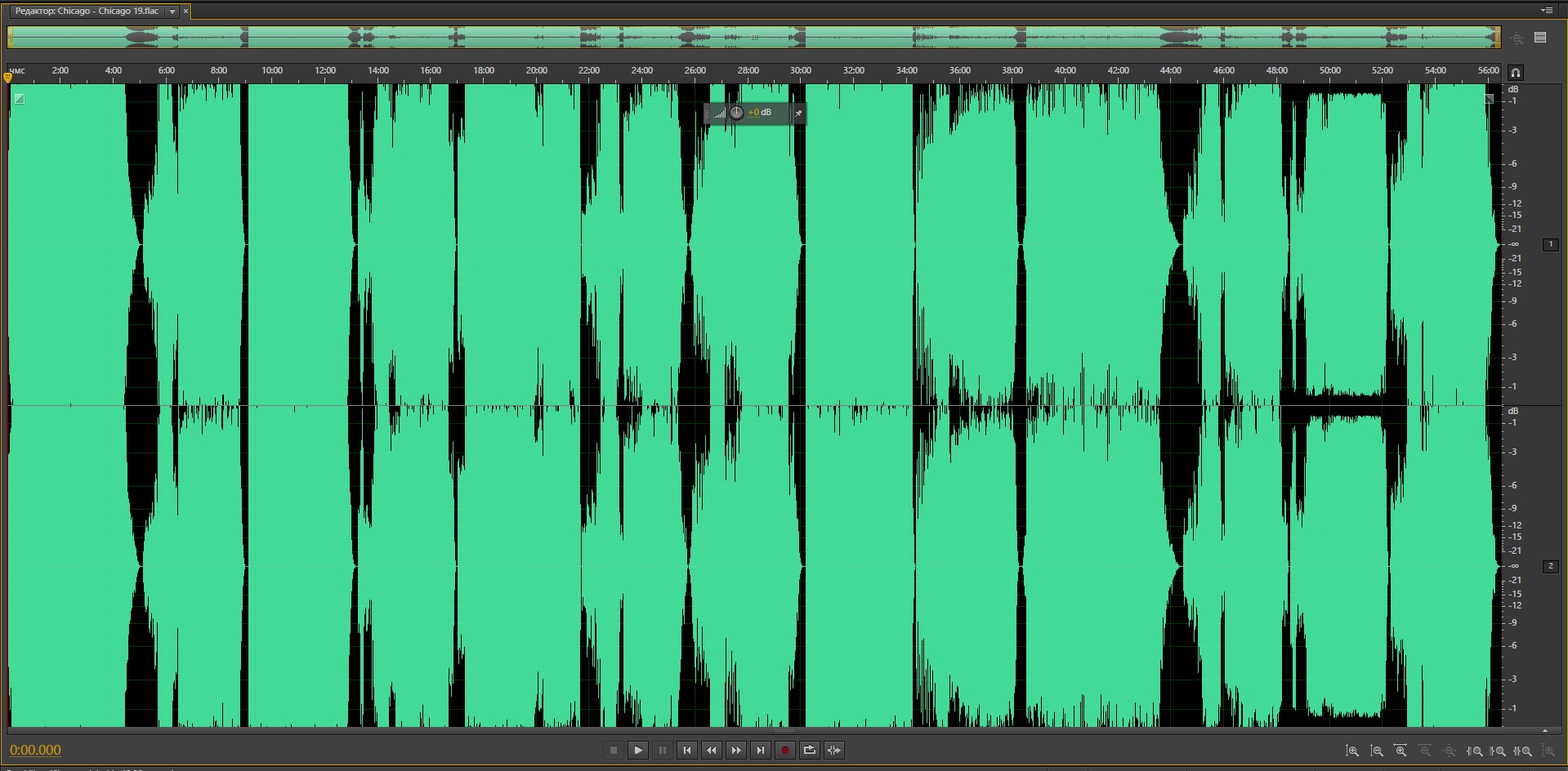Toggle the snapping magnet icon
1568x771 pixels.
coord(1516,72)
